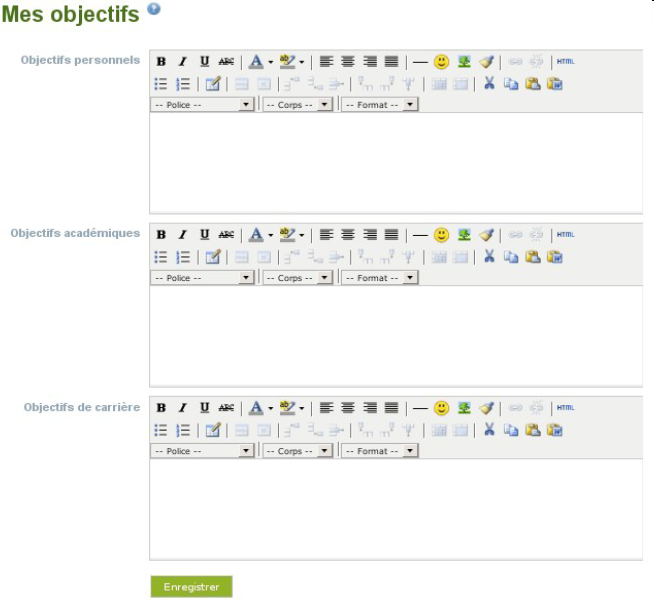Click highlight color icon in Objectifs personnels editor

pyautogui.click(x=287, y=62)
